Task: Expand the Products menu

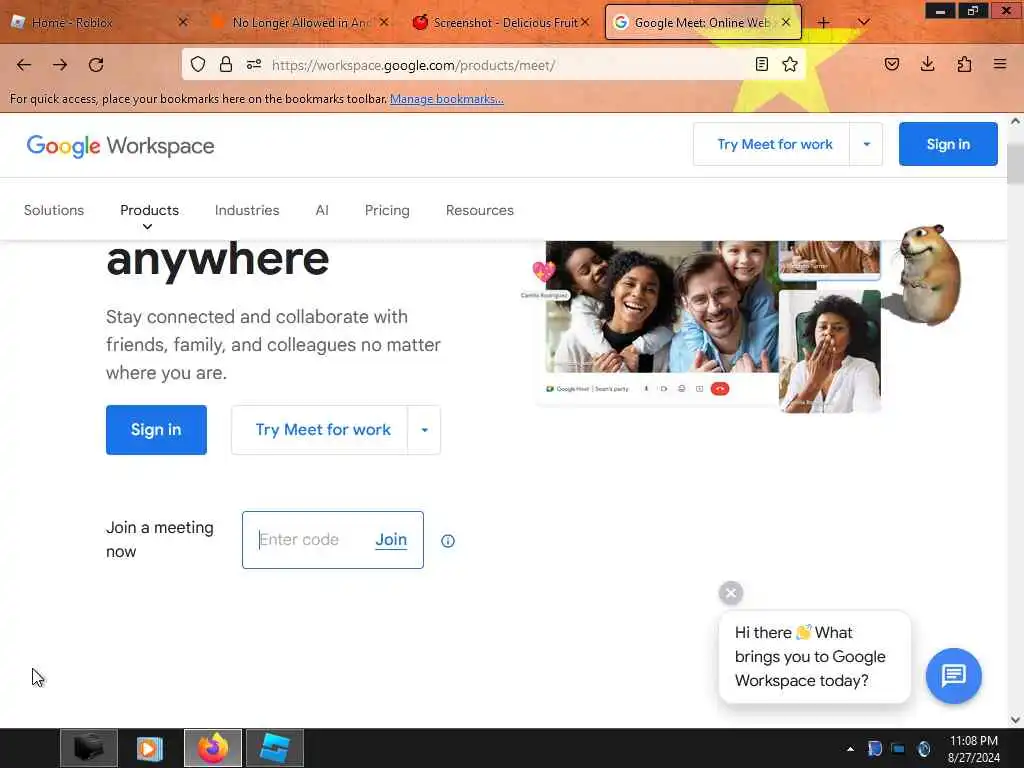Action: (x=149, y=210)
